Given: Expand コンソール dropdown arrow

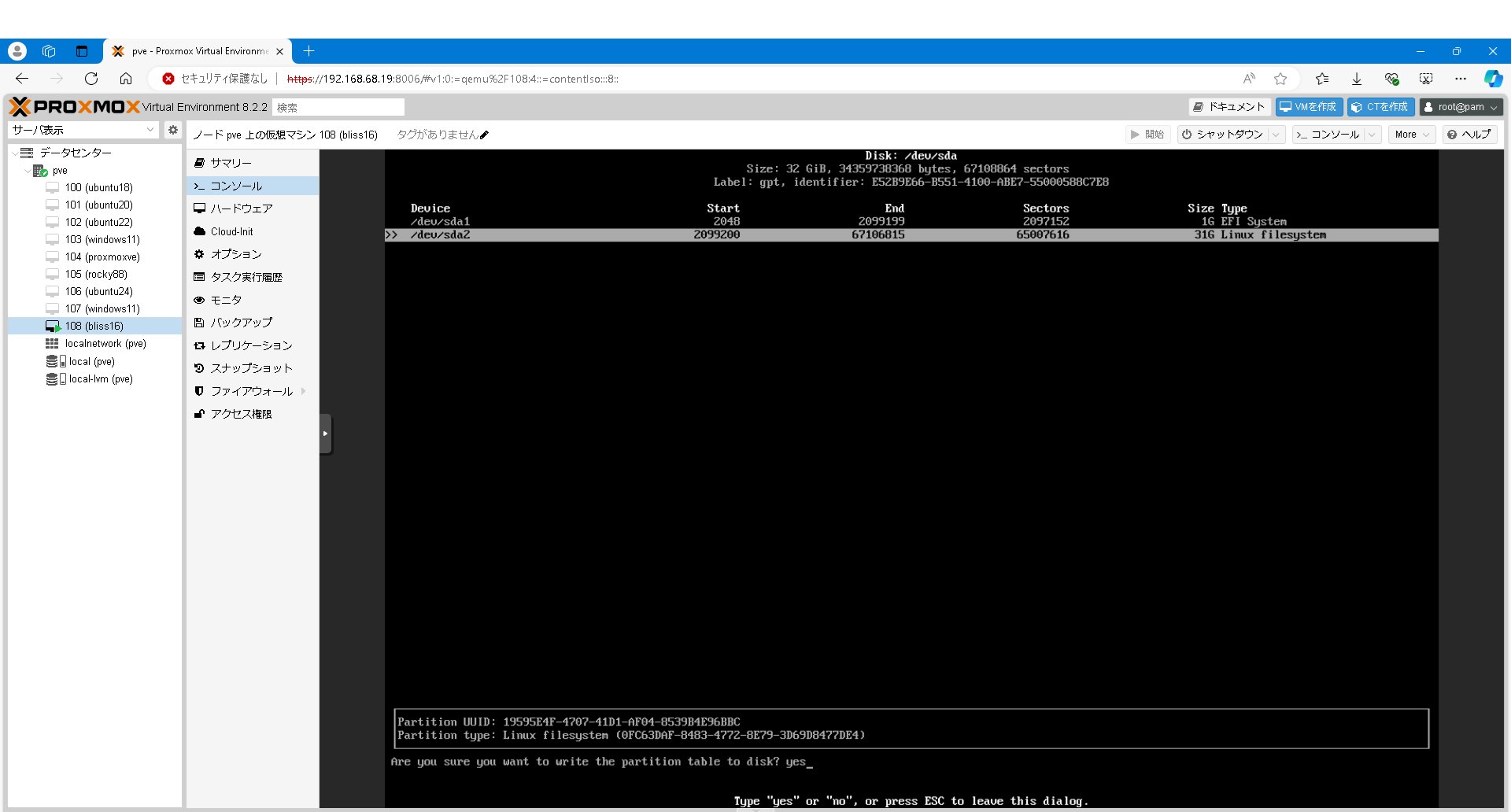Looking at the screenshot, I should point(1372,135).
